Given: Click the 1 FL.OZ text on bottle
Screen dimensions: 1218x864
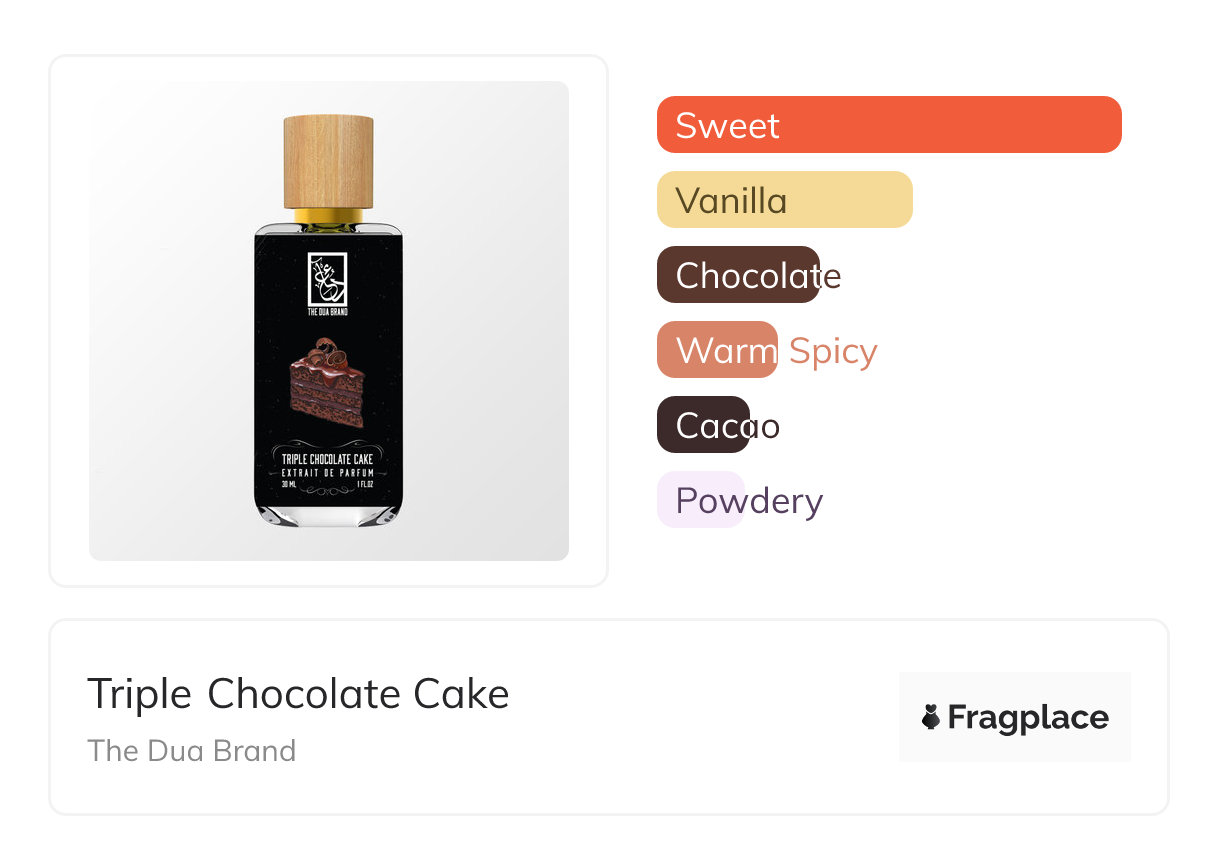Looking at the screenshot, I should [366, 485].
